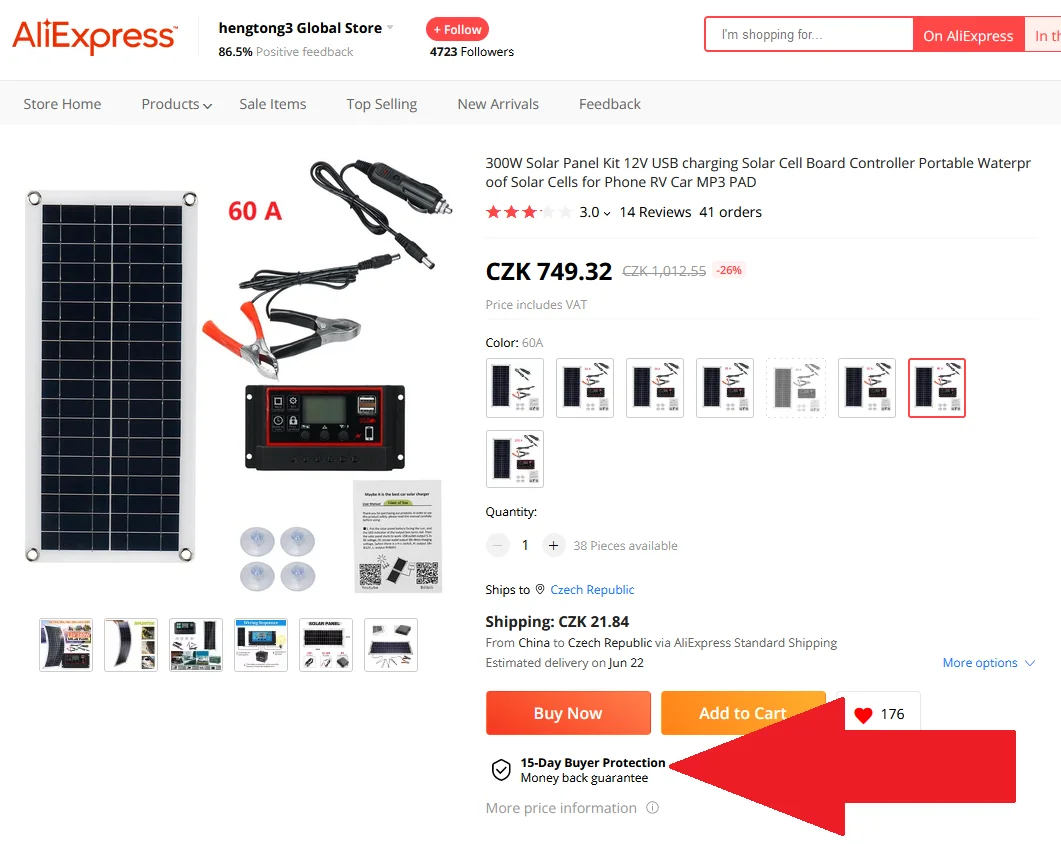Click the red heart wishlist icon
Image resolution: width=1061 pixels, height=844 pixels.
coord(863,715)
